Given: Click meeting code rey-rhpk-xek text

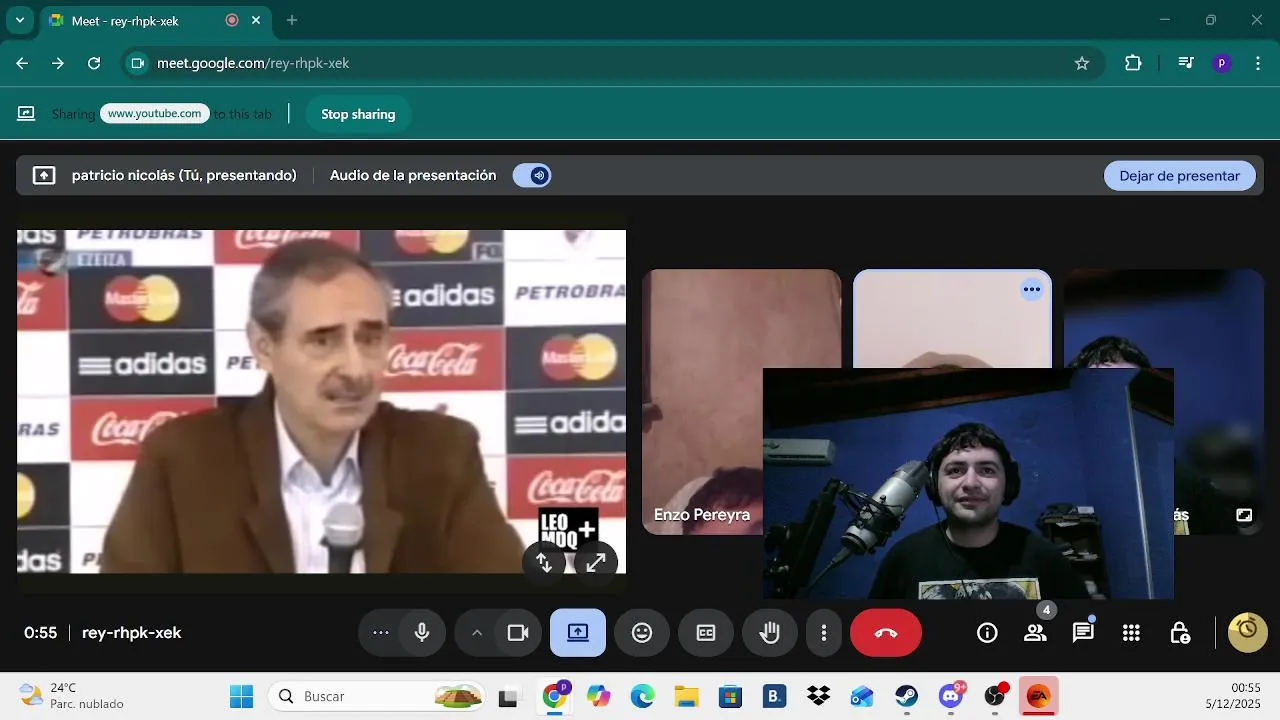Looking at the screenshot, I should (131, 633).
